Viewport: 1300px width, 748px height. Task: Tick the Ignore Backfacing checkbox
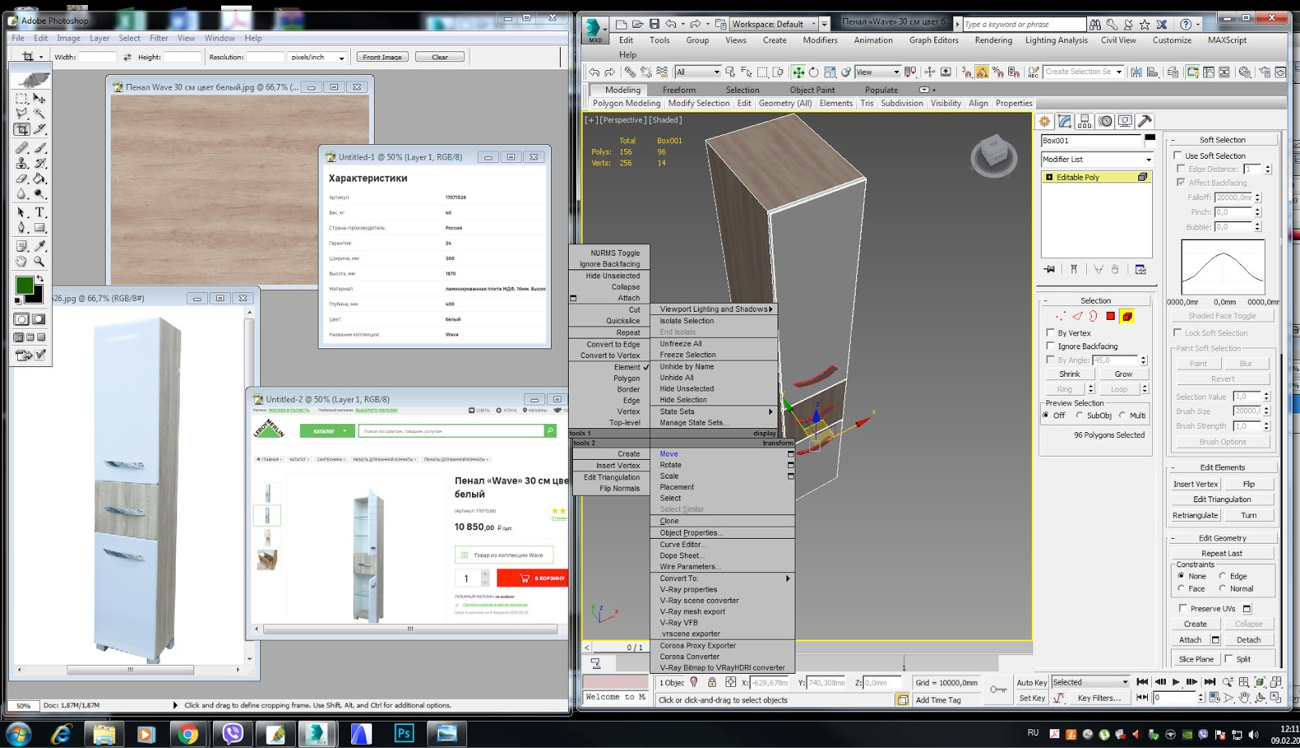click(1051, 346)
